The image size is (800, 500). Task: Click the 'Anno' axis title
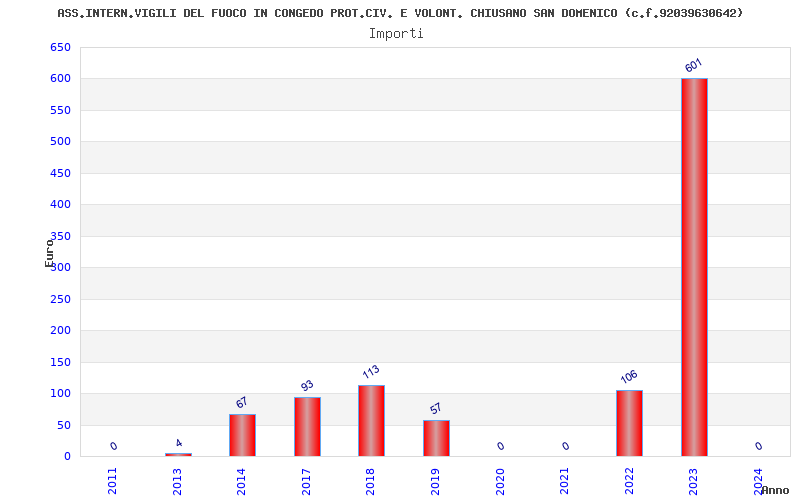(776, 490)
